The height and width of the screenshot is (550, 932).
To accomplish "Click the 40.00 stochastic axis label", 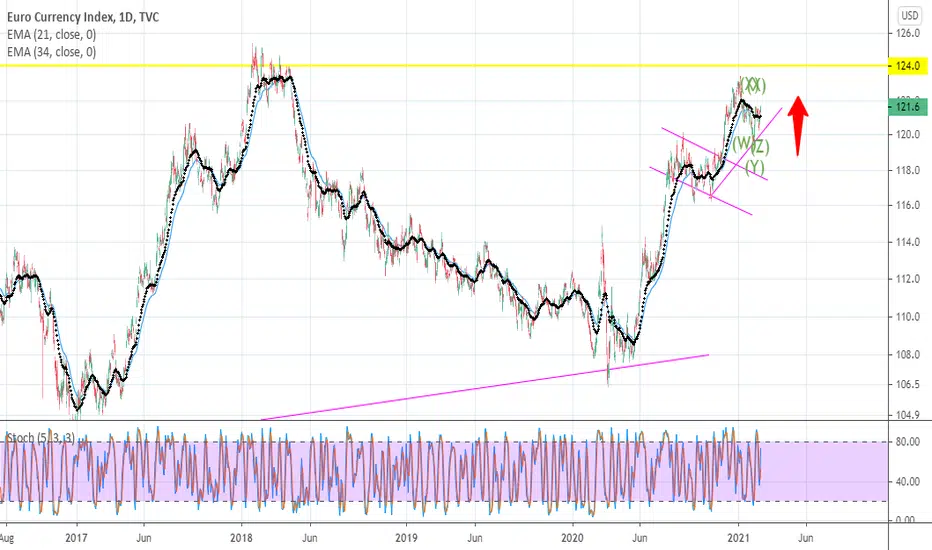I will pos(908,482).
